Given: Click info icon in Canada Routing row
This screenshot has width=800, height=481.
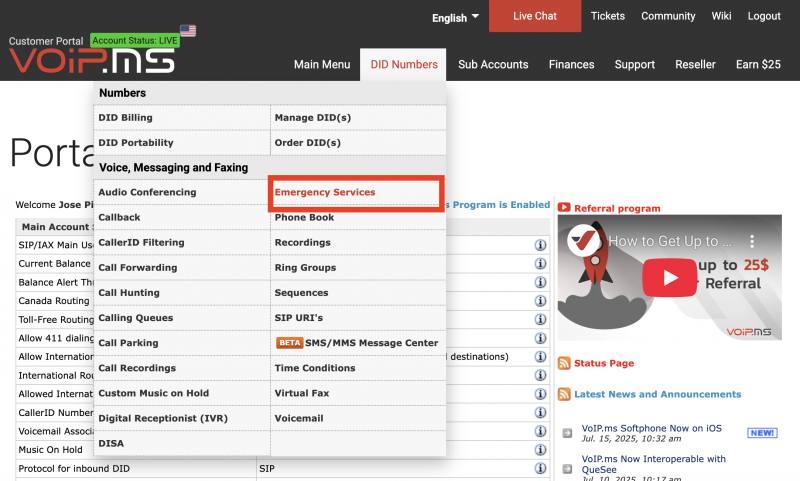Looking at the screenshot, I should 540,300.
